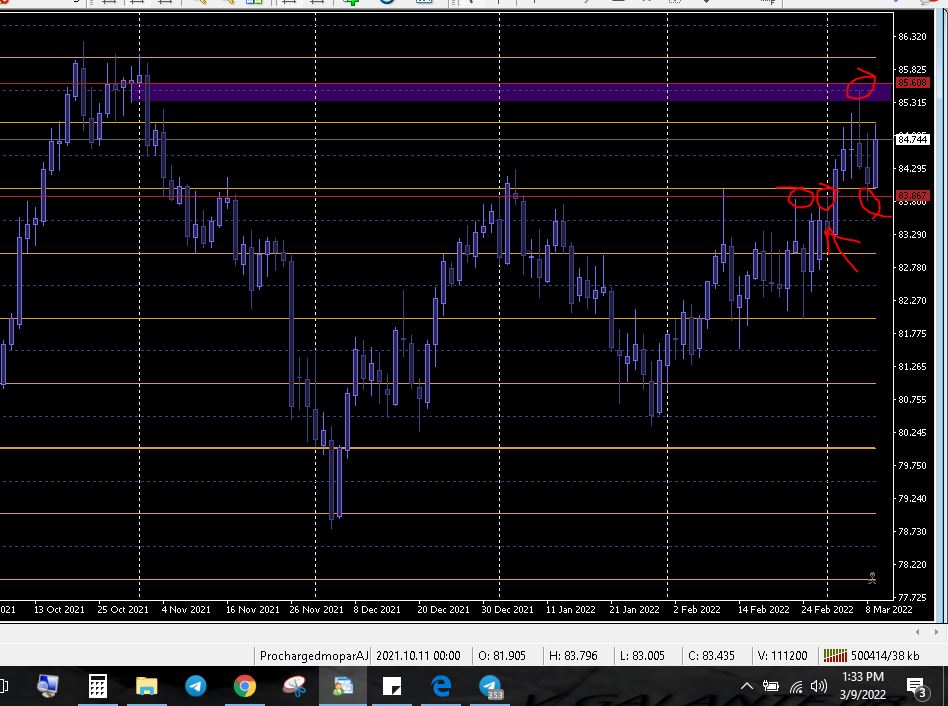
Task: Click the left scroll arrow below chart
Action: 918,632
